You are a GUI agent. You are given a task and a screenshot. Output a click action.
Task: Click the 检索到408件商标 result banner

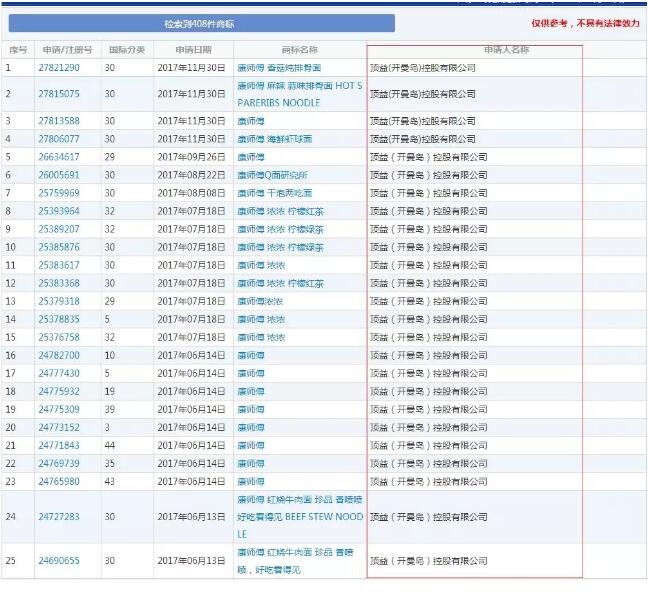(202, 24)
